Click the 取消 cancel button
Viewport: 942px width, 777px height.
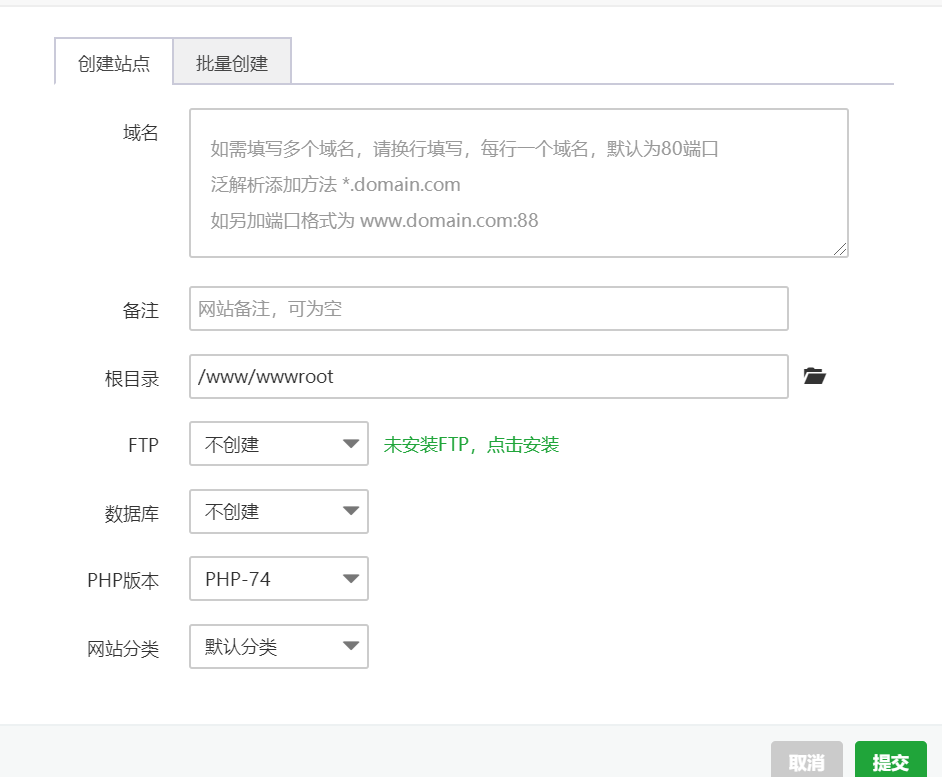pyautogui.click(x=806, y=759)
